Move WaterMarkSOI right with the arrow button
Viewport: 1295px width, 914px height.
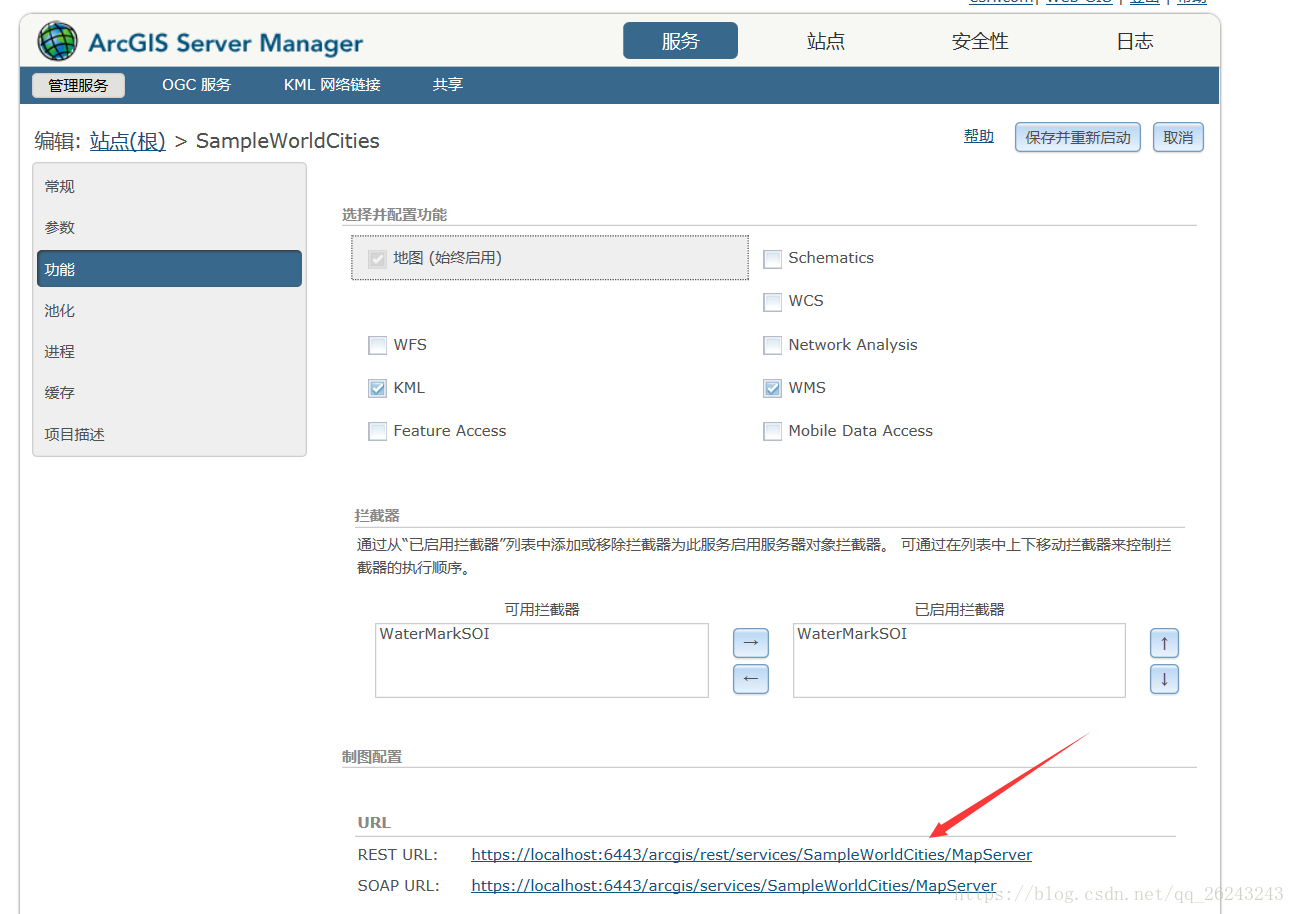tap(751, 643)
